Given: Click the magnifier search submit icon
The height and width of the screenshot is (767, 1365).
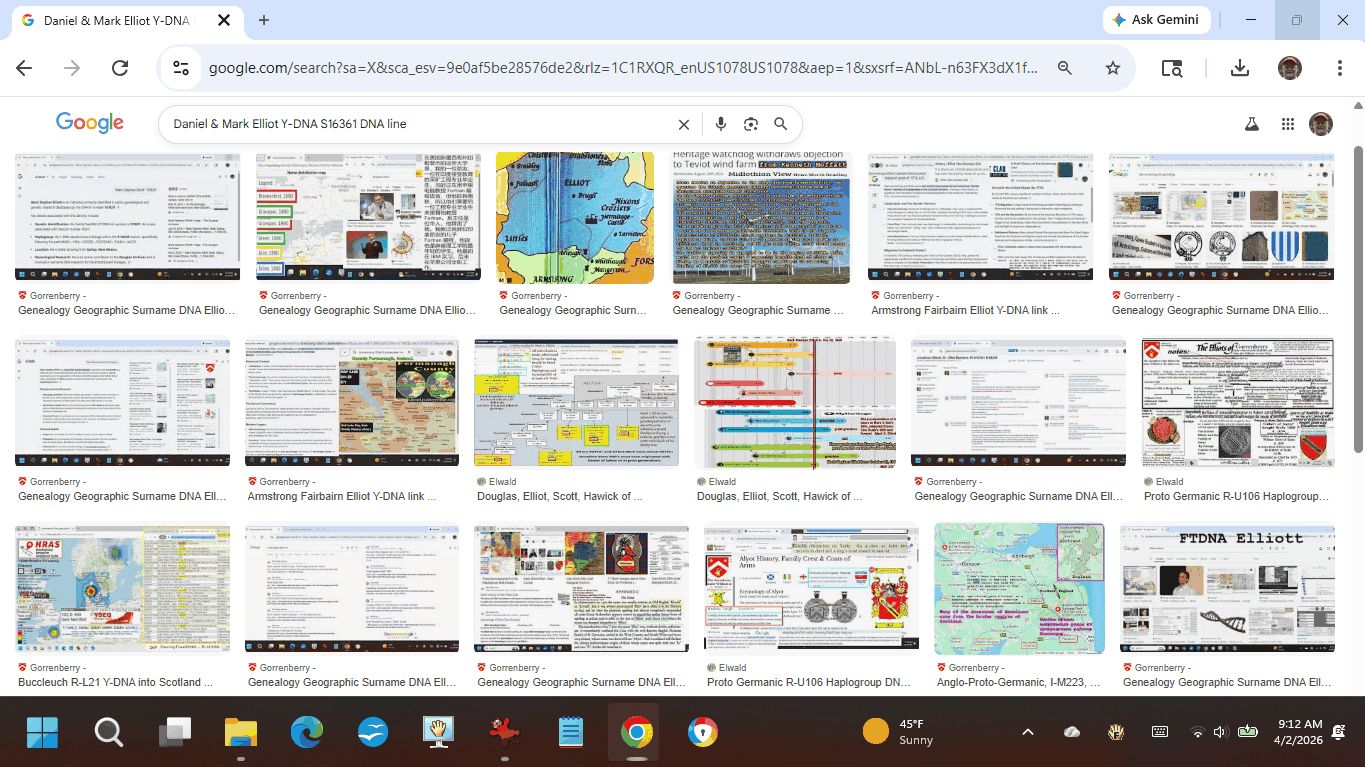Looking at the screenshot, I should pos(781,124).
